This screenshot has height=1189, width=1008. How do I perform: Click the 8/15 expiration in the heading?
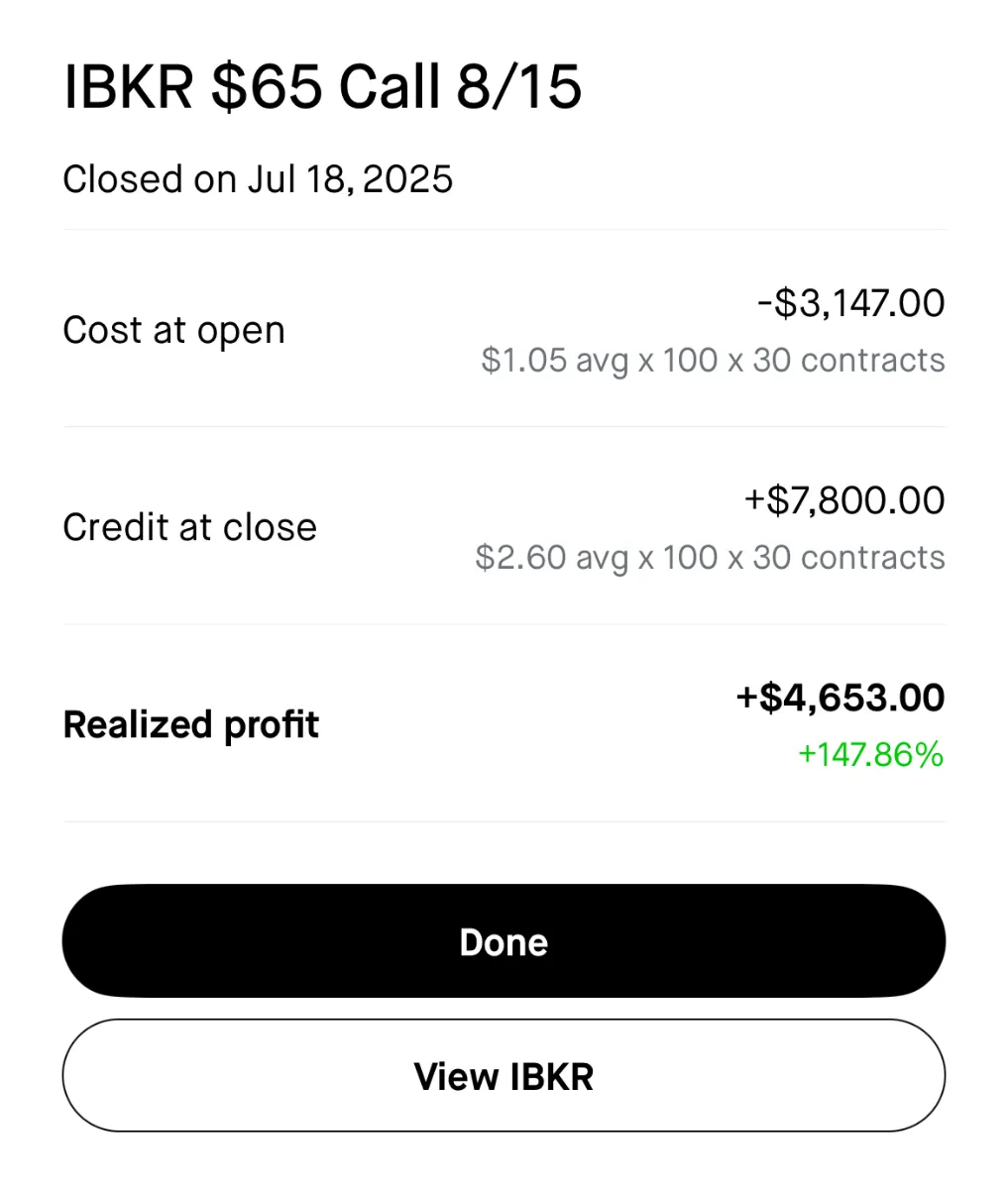pos(518,87)
